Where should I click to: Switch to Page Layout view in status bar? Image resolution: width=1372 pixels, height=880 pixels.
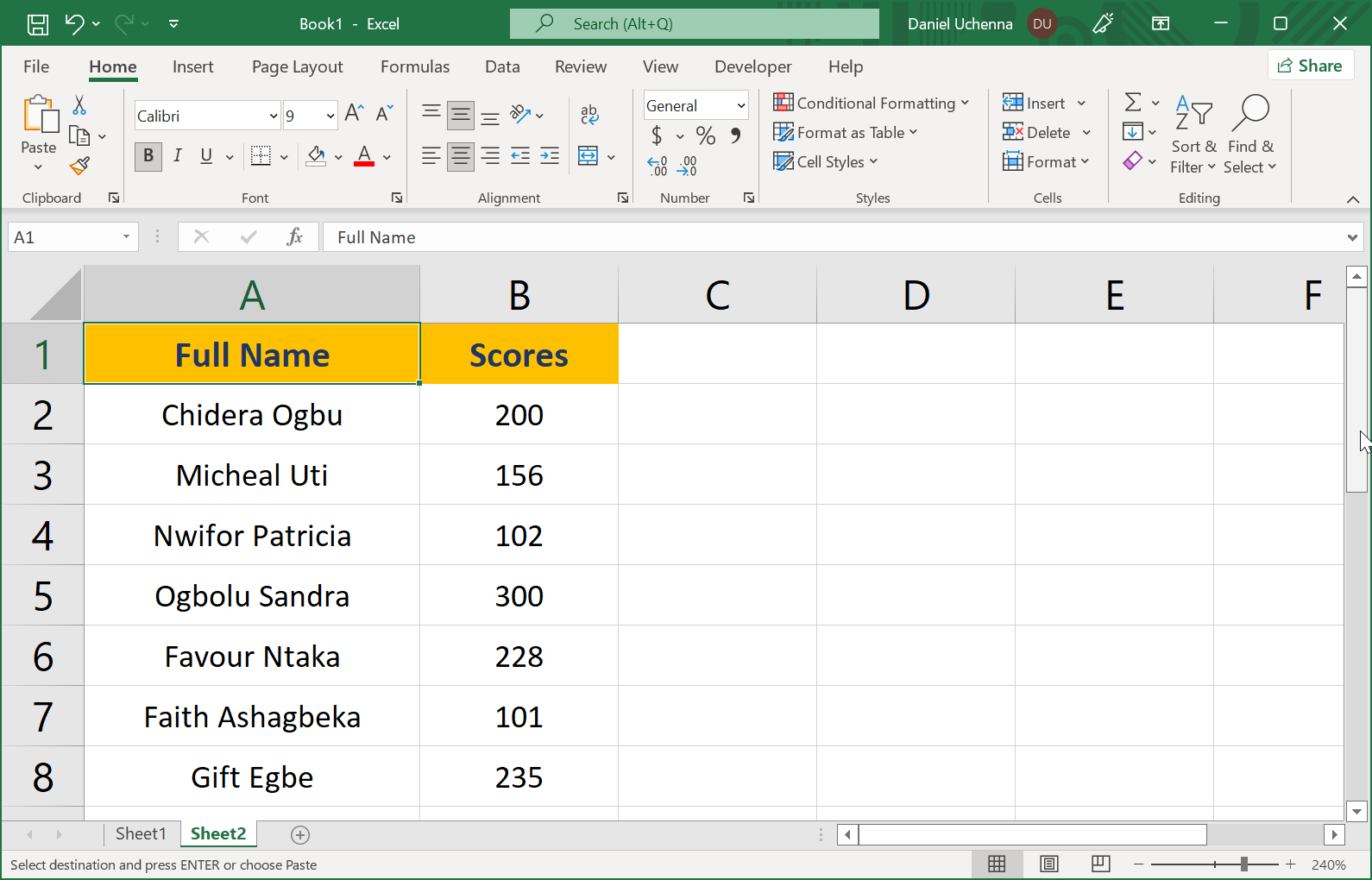tap(1048, 864)
